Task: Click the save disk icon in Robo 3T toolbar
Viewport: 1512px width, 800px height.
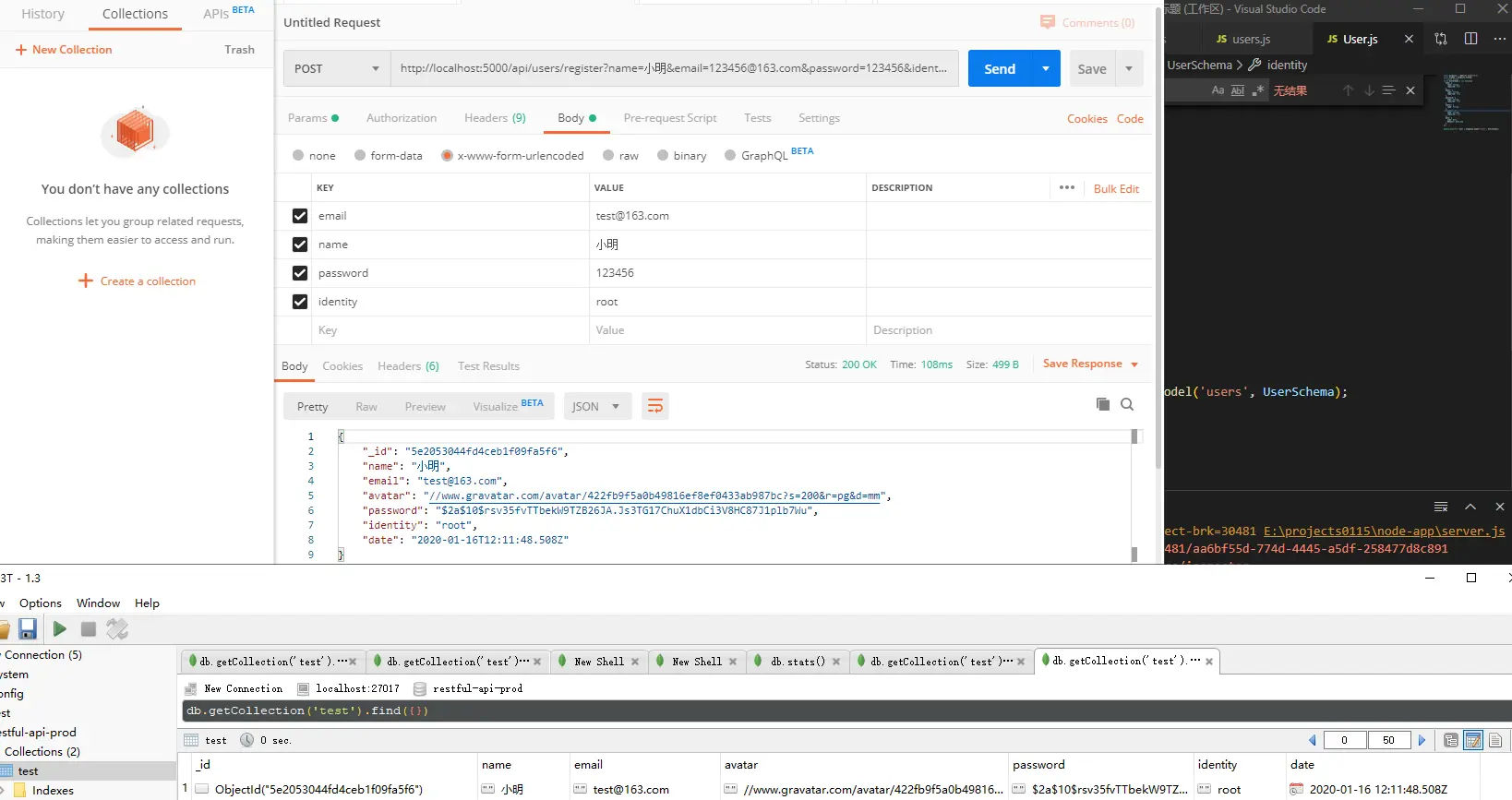Action: point(28,629)
